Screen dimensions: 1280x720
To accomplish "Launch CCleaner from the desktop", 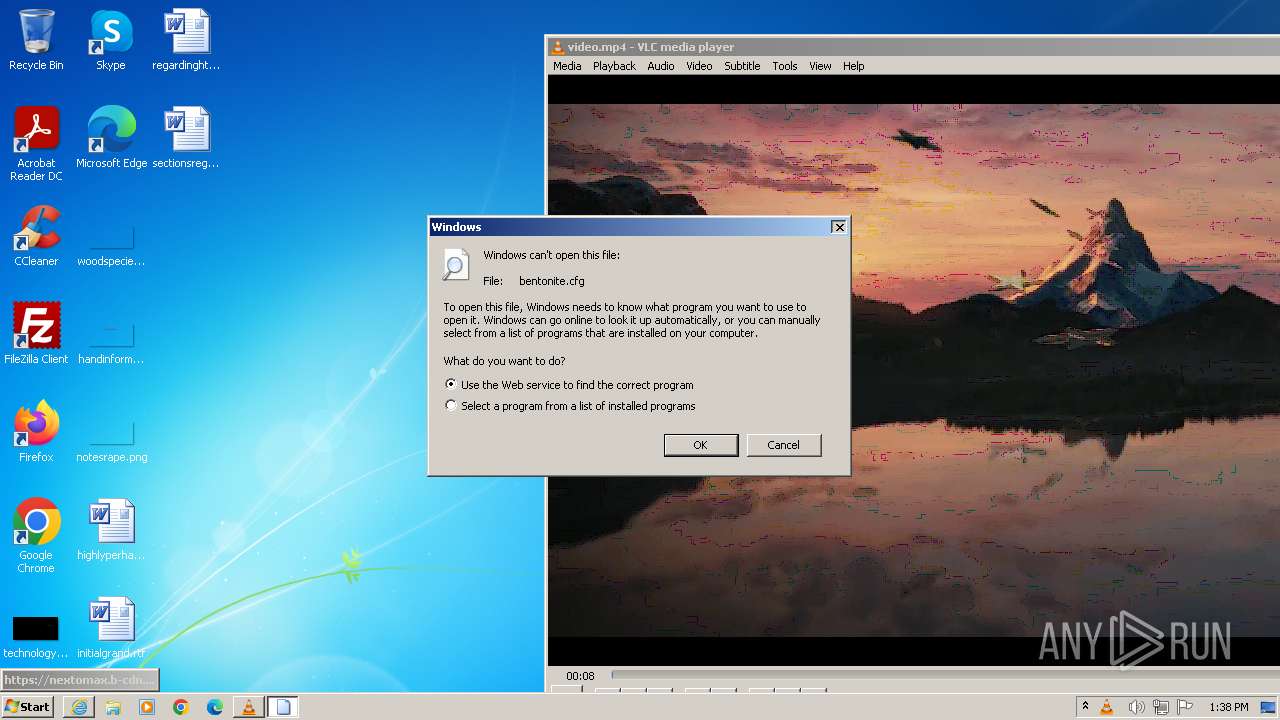I will coord(36,236).
